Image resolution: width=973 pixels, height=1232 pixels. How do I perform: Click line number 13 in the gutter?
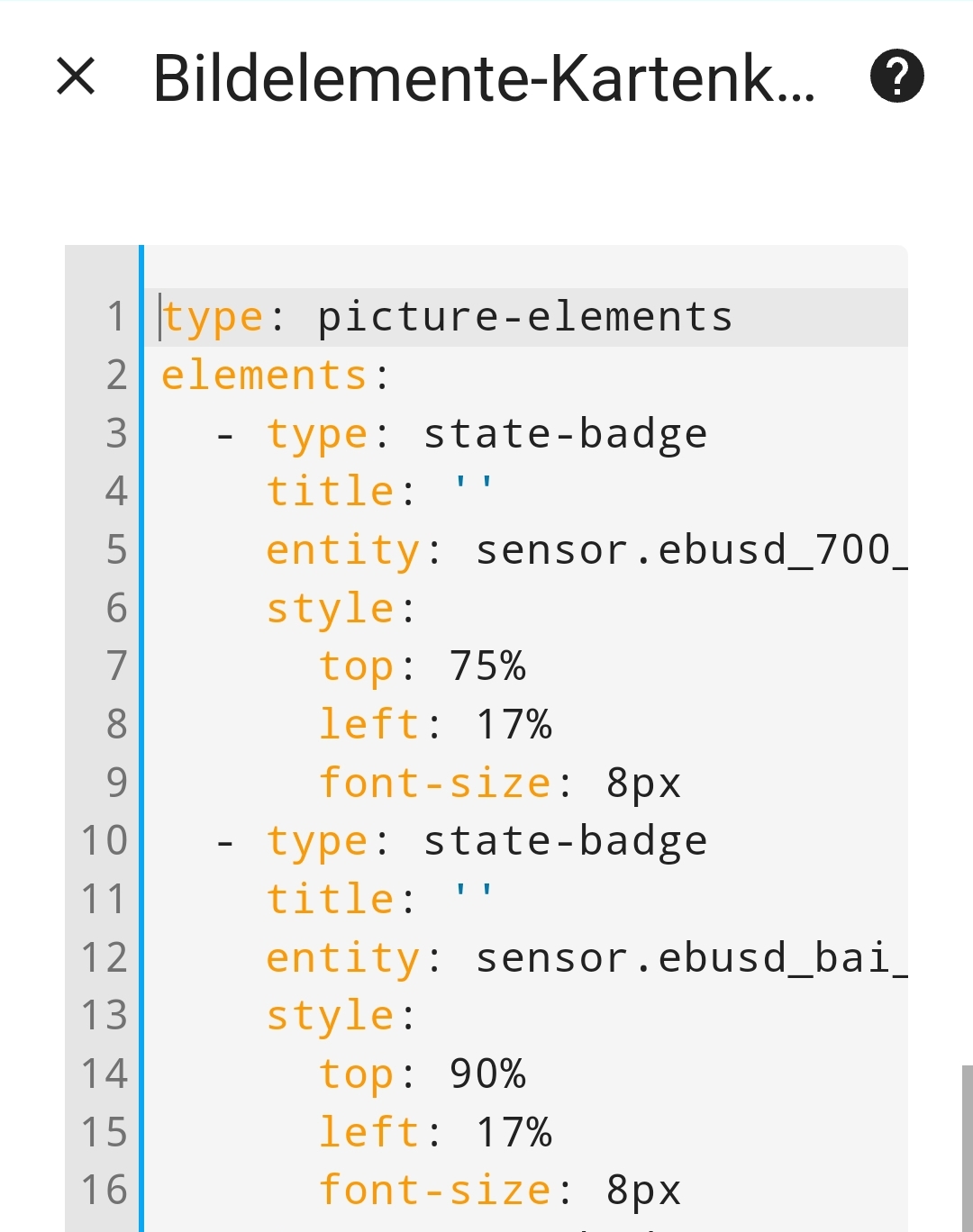105,1016
